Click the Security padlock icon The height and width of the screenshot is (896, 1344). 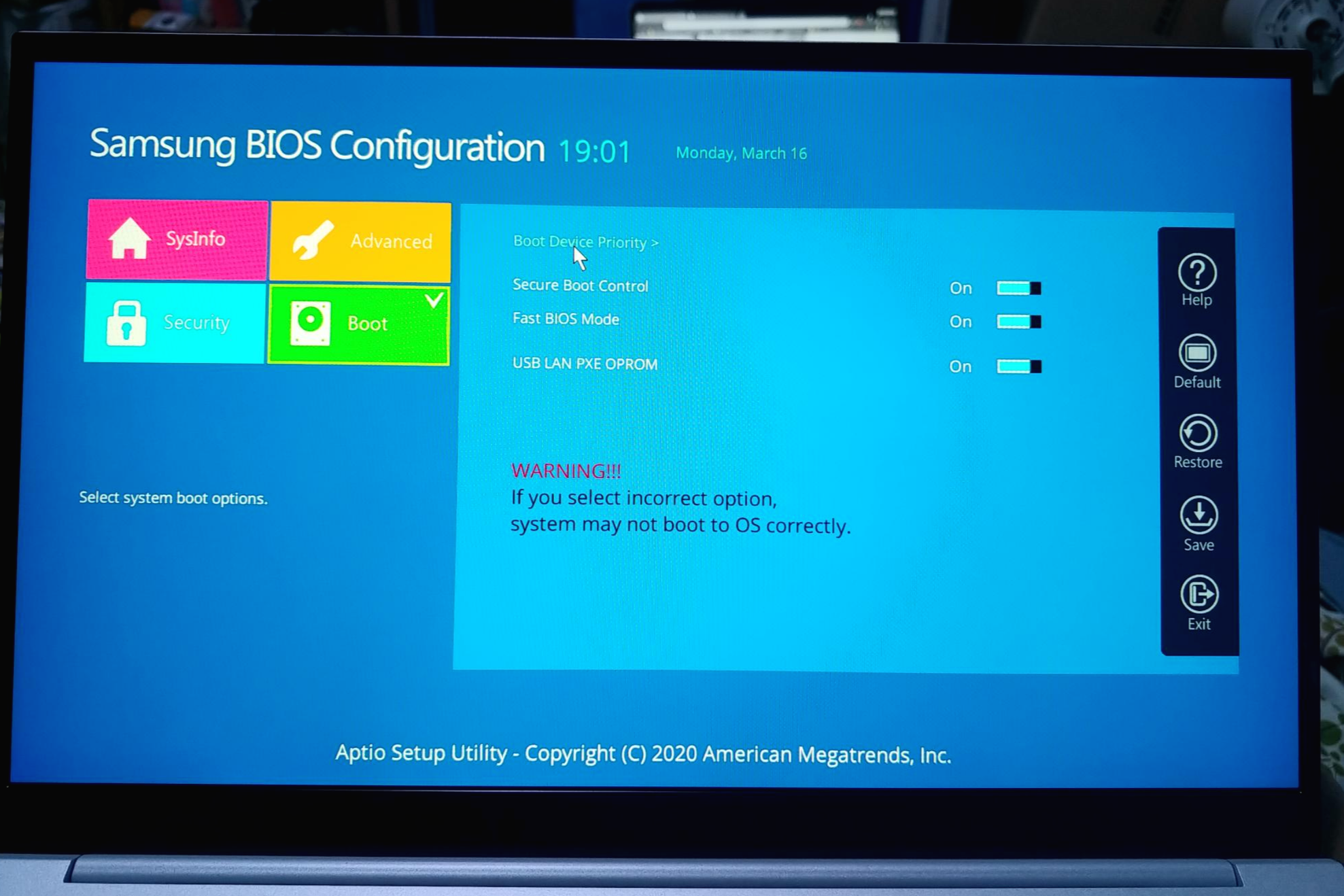[x=126, y=322]
